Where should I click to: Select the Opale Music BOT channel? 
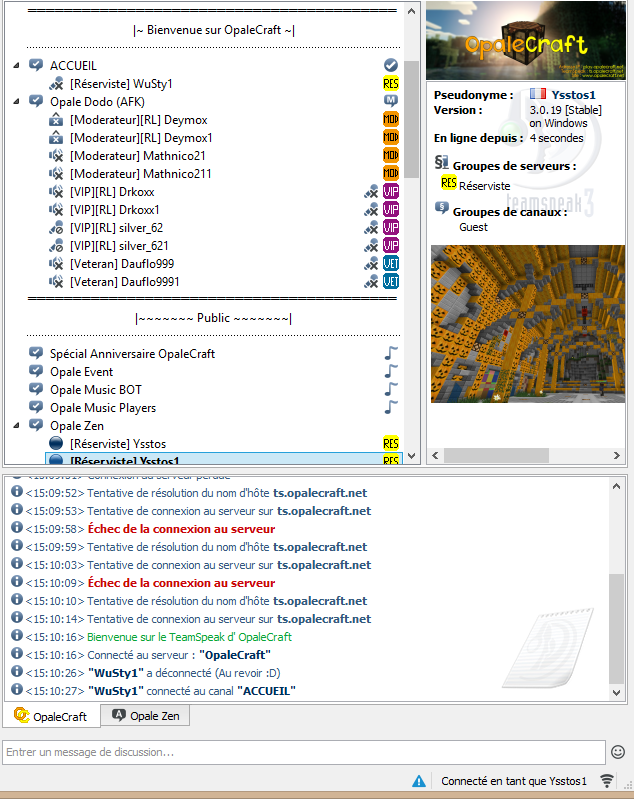click(96, 390)
